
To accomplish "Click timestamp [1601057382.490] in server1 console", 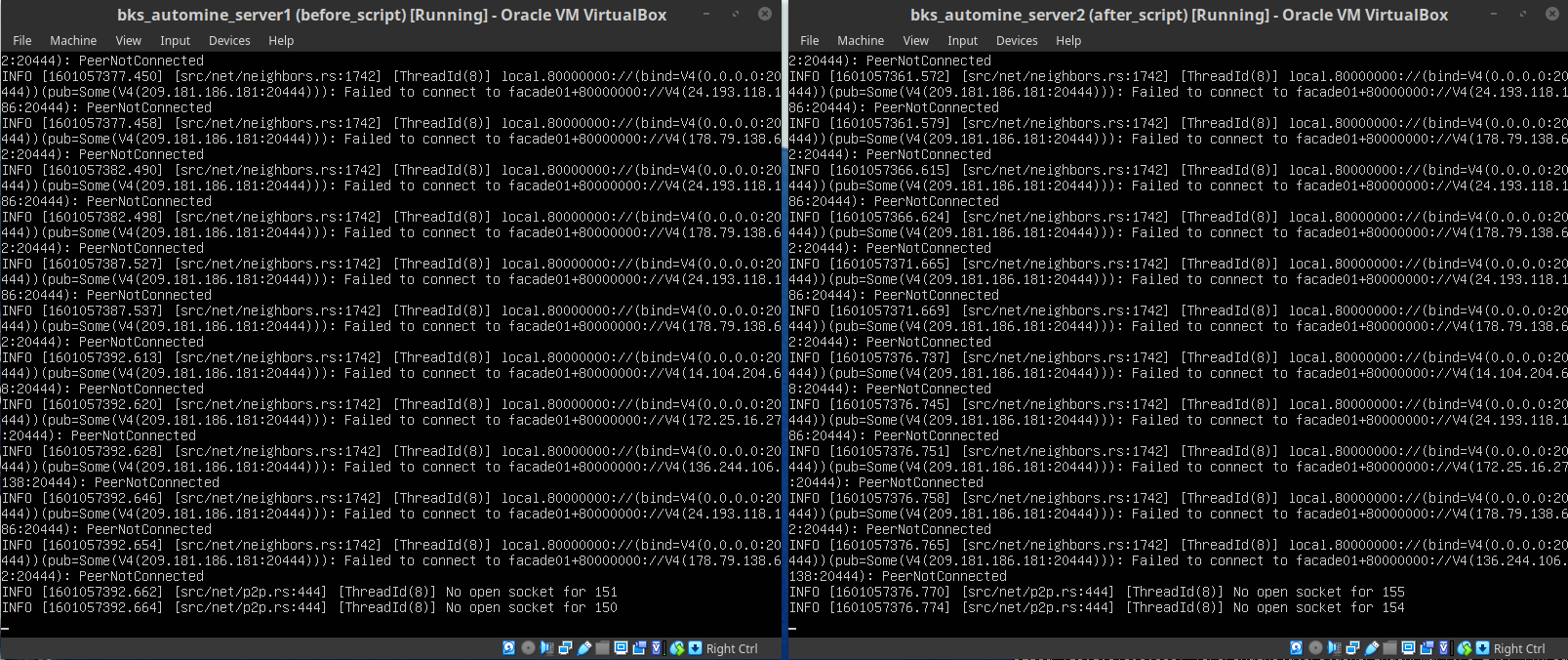I will [x=102, y=170].
